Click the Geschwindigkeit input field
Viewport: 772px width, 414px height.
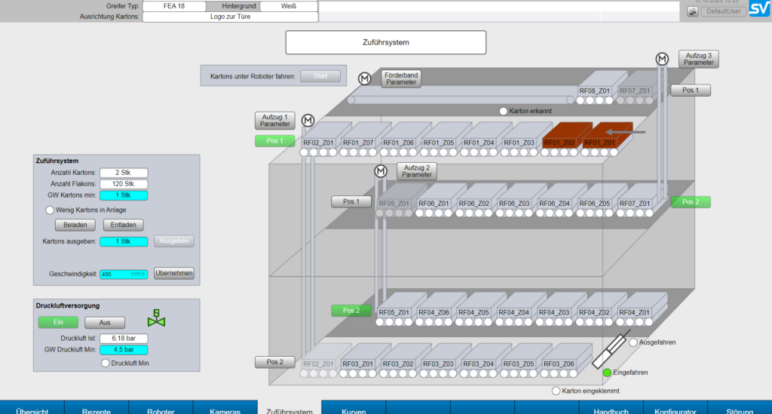(x=124, y=273)
